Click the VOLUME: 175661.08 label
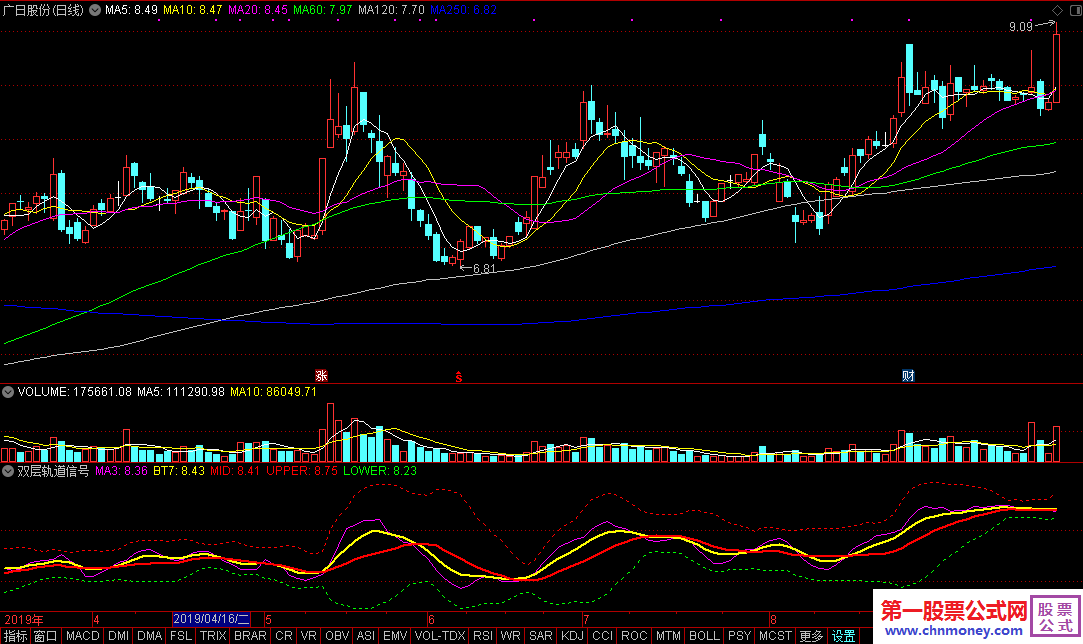The width and height of the screenshot is (1083, 644). point(75,392)
